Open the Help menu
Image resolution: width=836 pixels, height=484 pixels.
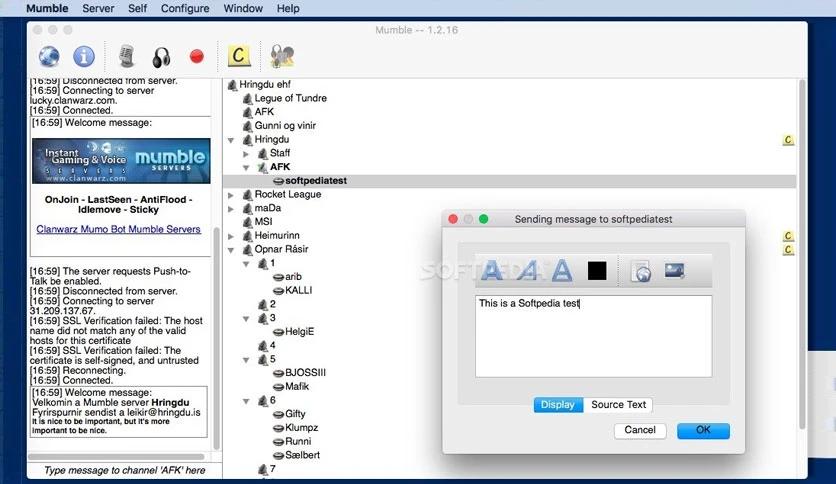click(x=288, y=9)
